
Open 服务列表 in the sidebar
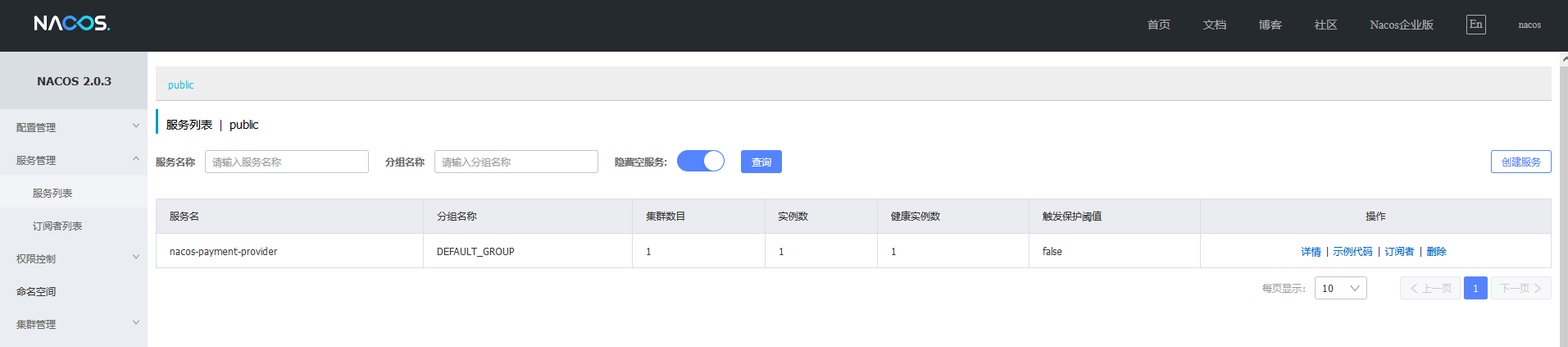click(x=52, y=194)
